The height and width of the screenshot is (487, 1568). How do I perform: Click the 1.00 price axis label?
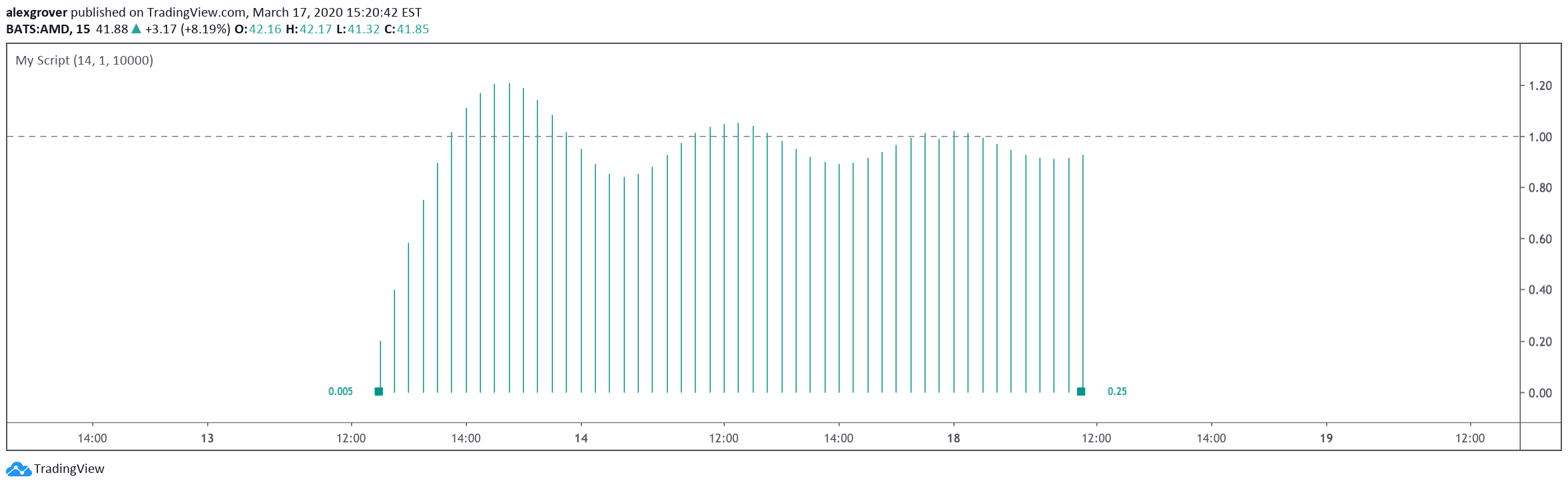click(x=1540, y=137)
